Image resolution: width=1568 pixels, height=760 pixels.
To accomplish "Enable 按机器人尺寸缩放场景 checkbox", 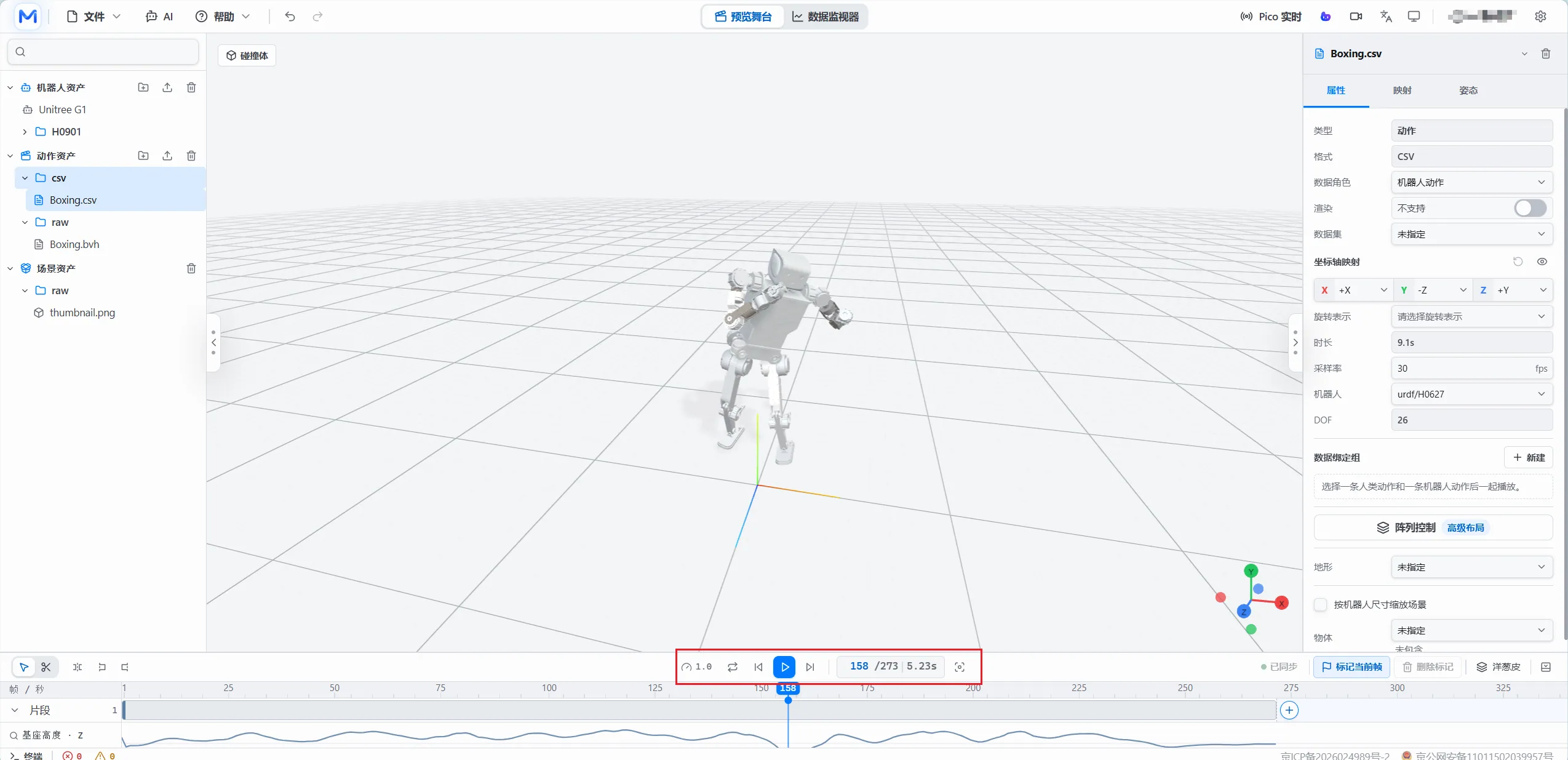I will 1320,604.
